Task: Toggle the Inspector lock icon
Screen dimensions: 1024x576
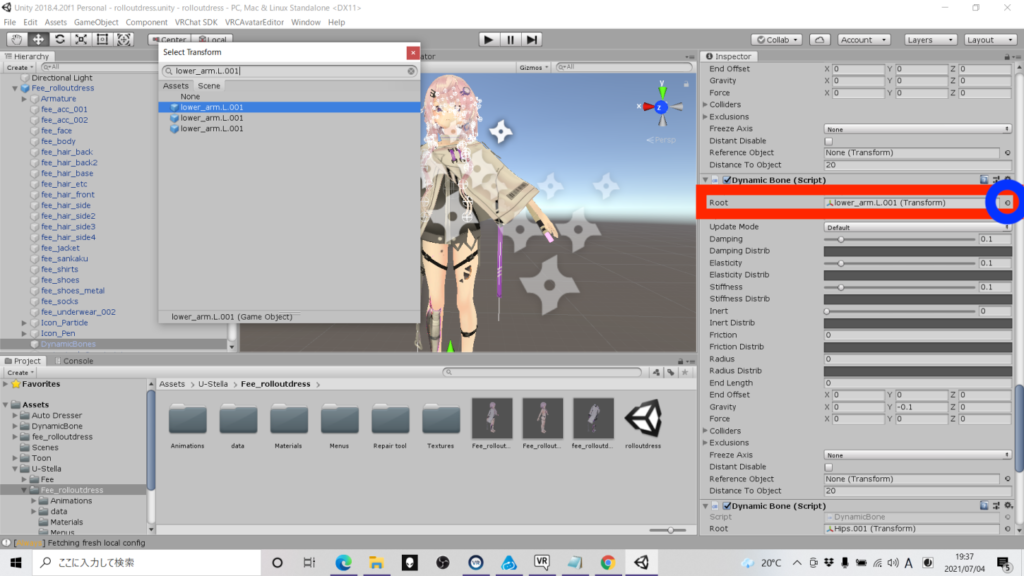Action: click(x=1007, y=57)
